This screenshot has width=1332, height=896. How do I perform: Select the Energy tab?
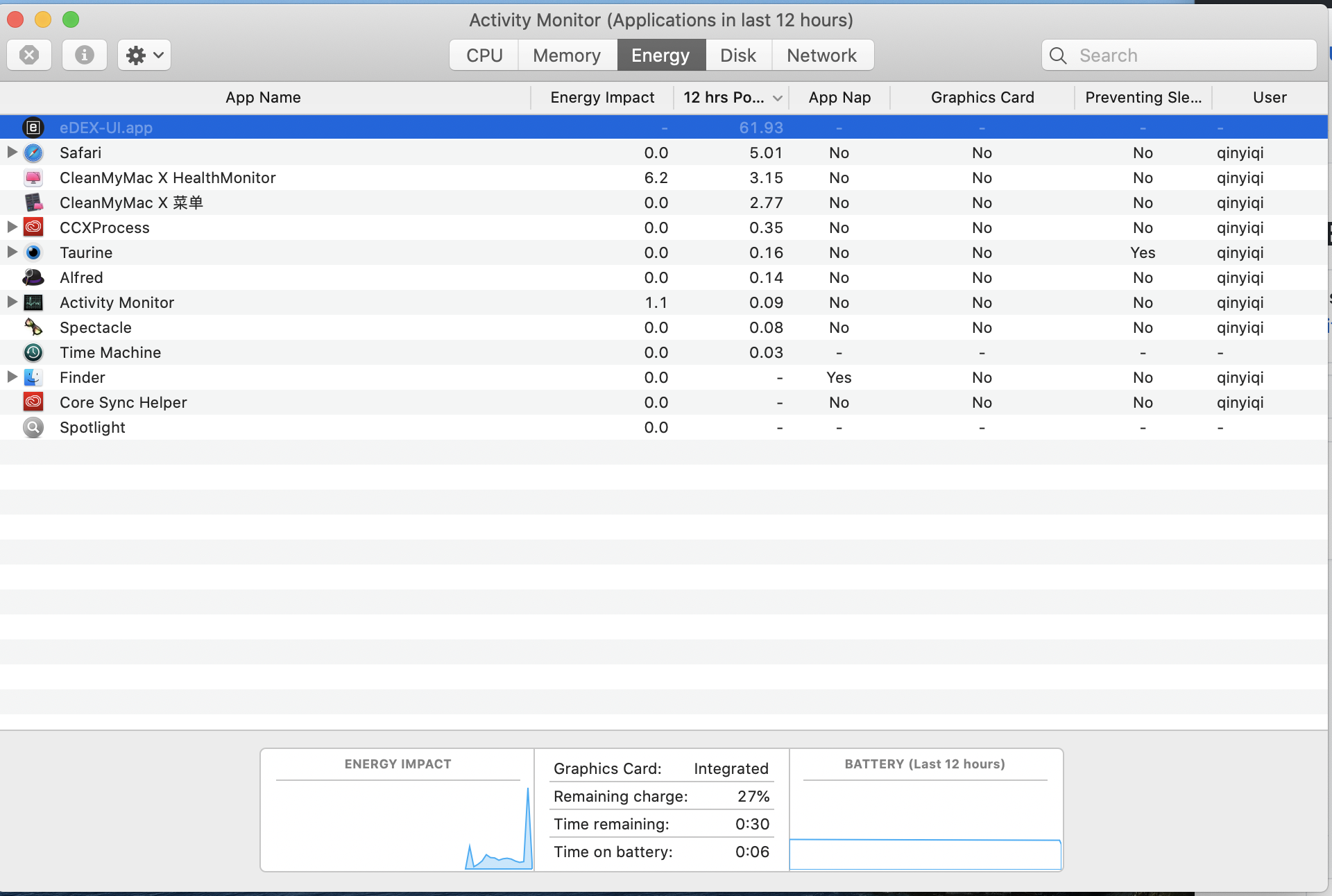coord(660,55)
